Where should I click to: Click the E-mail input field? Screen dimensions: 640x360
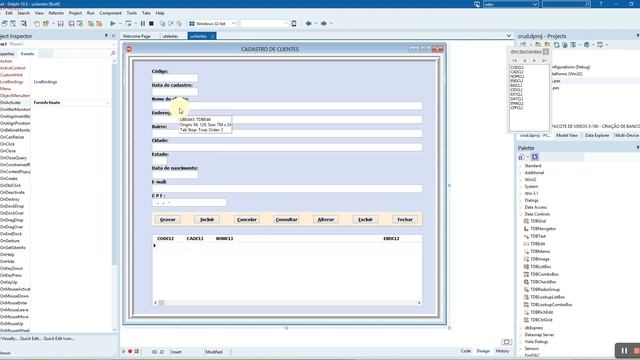(x=287, y=189)
